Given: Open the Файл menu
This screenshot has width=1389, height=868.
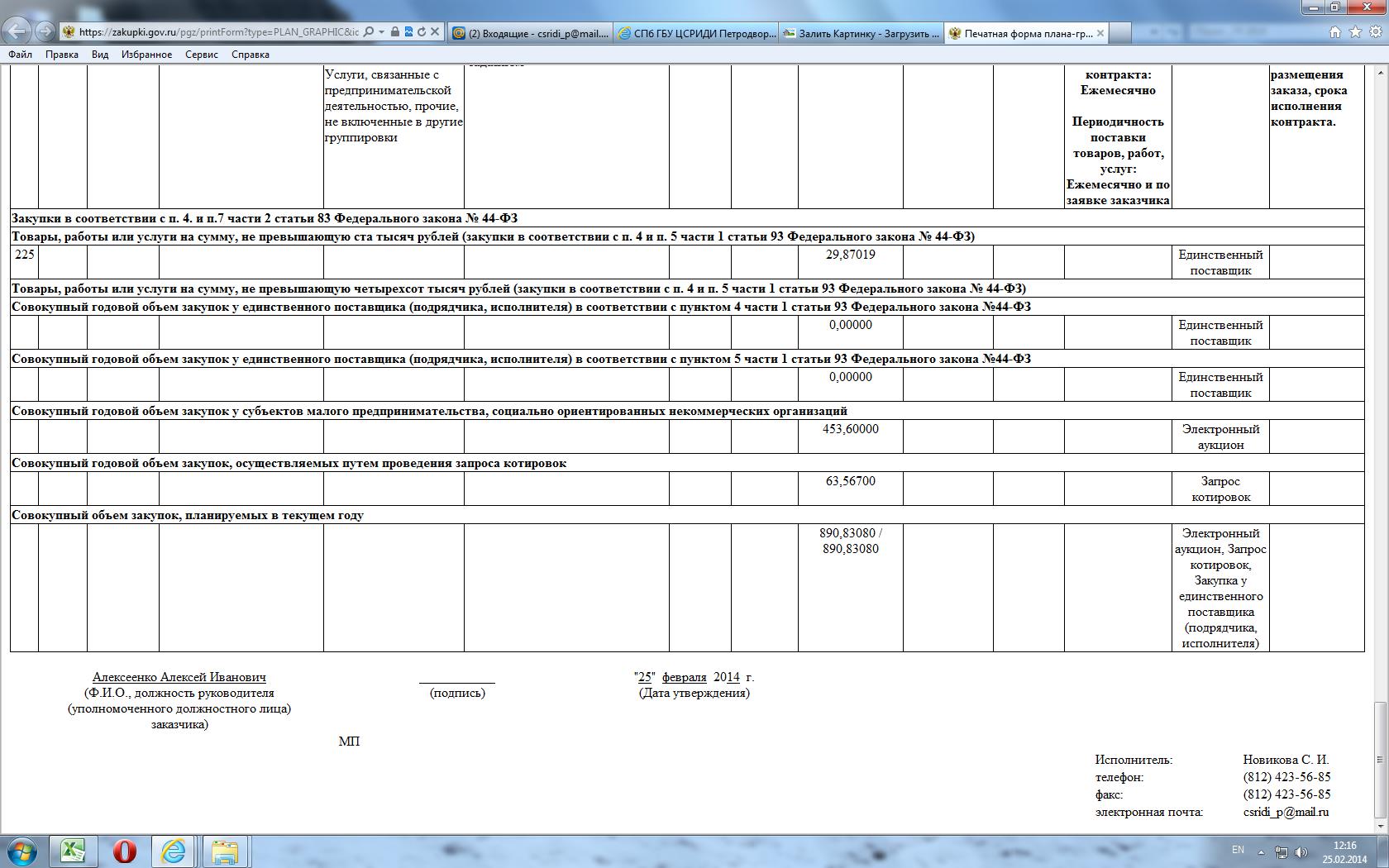Looking at the screenshot, I should (x=21, y=55).
